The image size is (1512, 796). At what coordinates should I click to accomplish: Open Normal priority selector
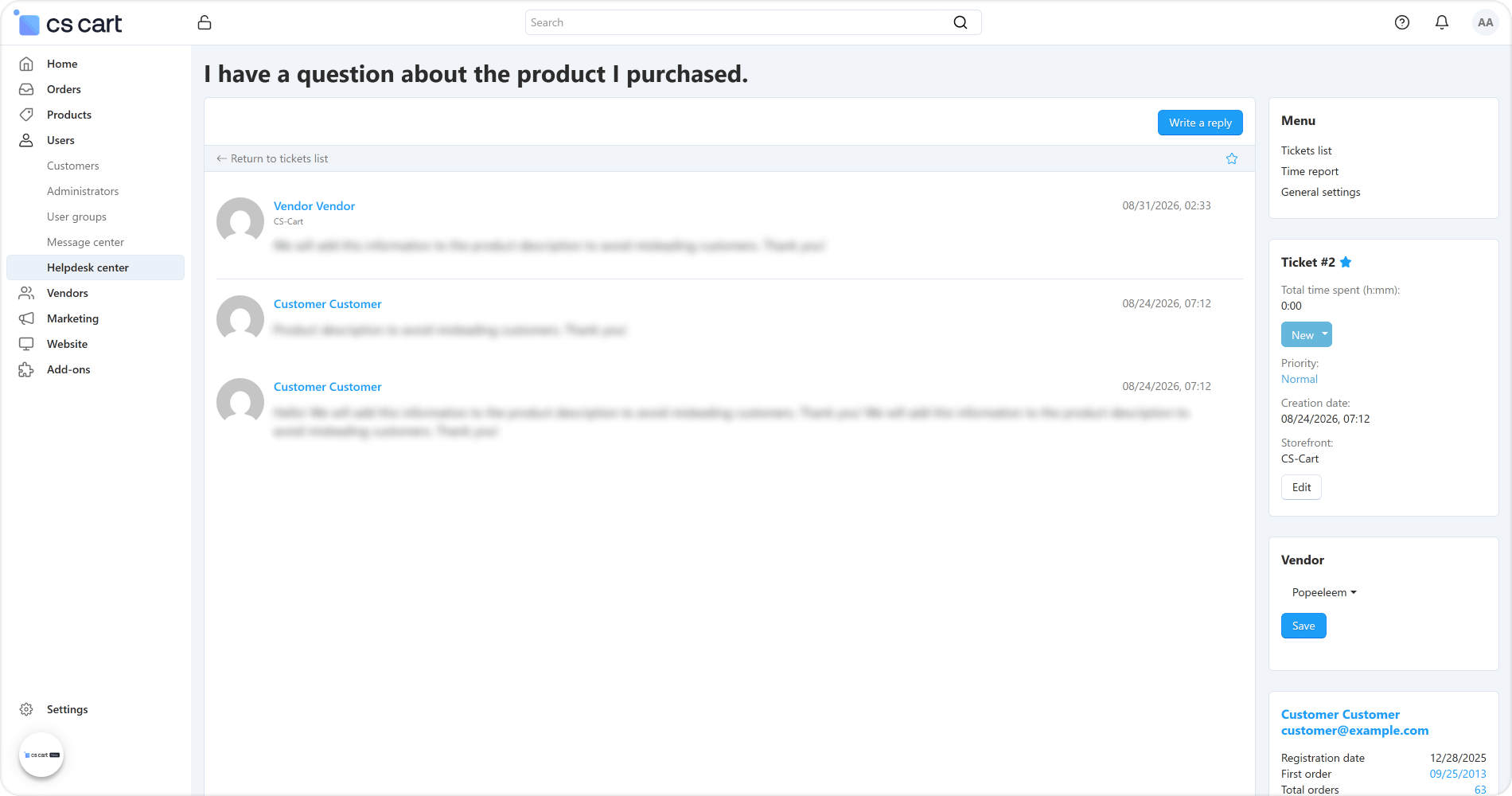(1299, 380)
